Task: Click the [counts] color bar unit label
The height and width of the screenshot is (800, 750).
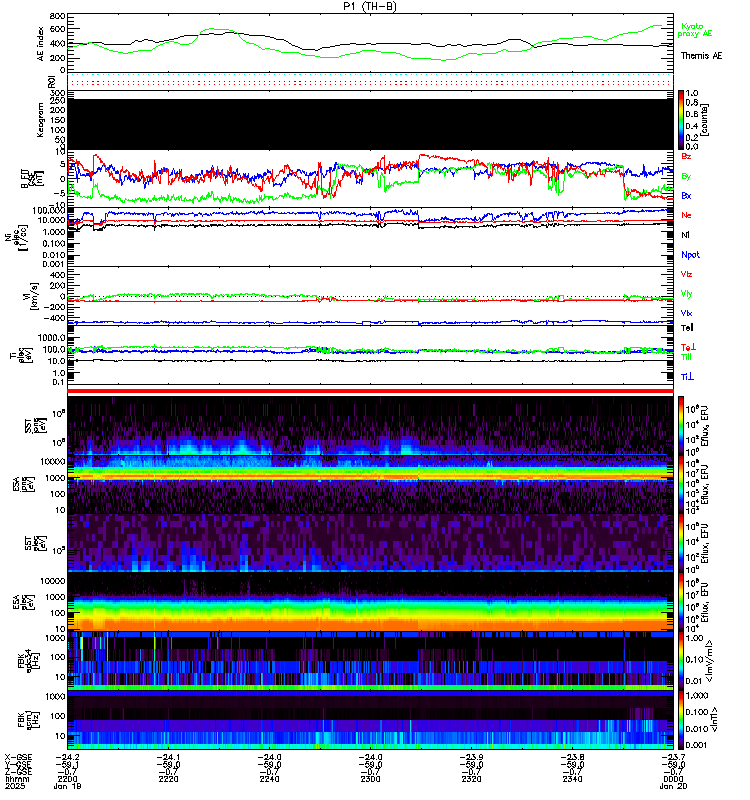Action: (x=705, y=120)
